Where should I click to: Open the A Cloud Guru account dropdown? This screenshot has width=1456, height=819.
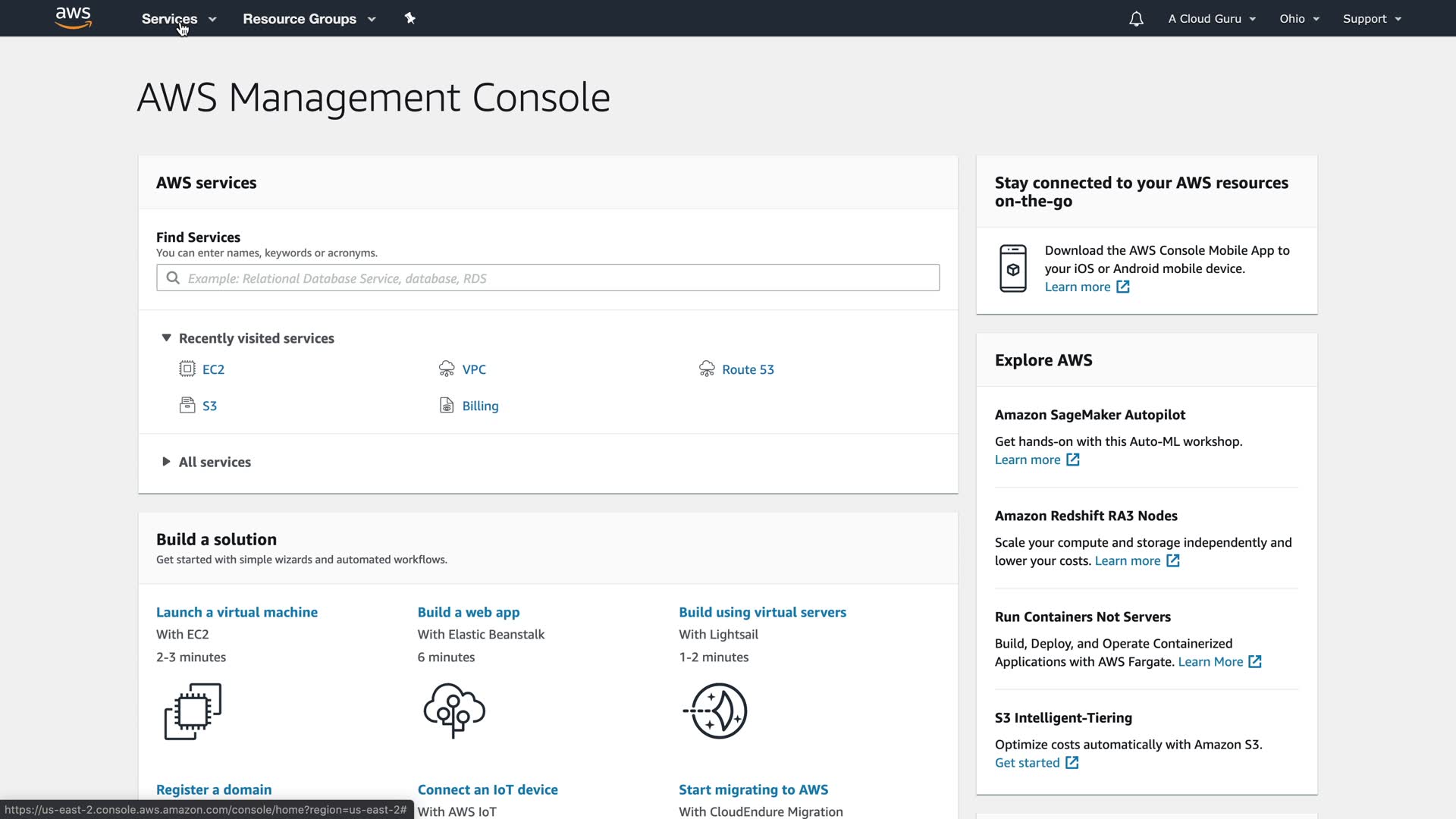click(x=1211, y=19)
